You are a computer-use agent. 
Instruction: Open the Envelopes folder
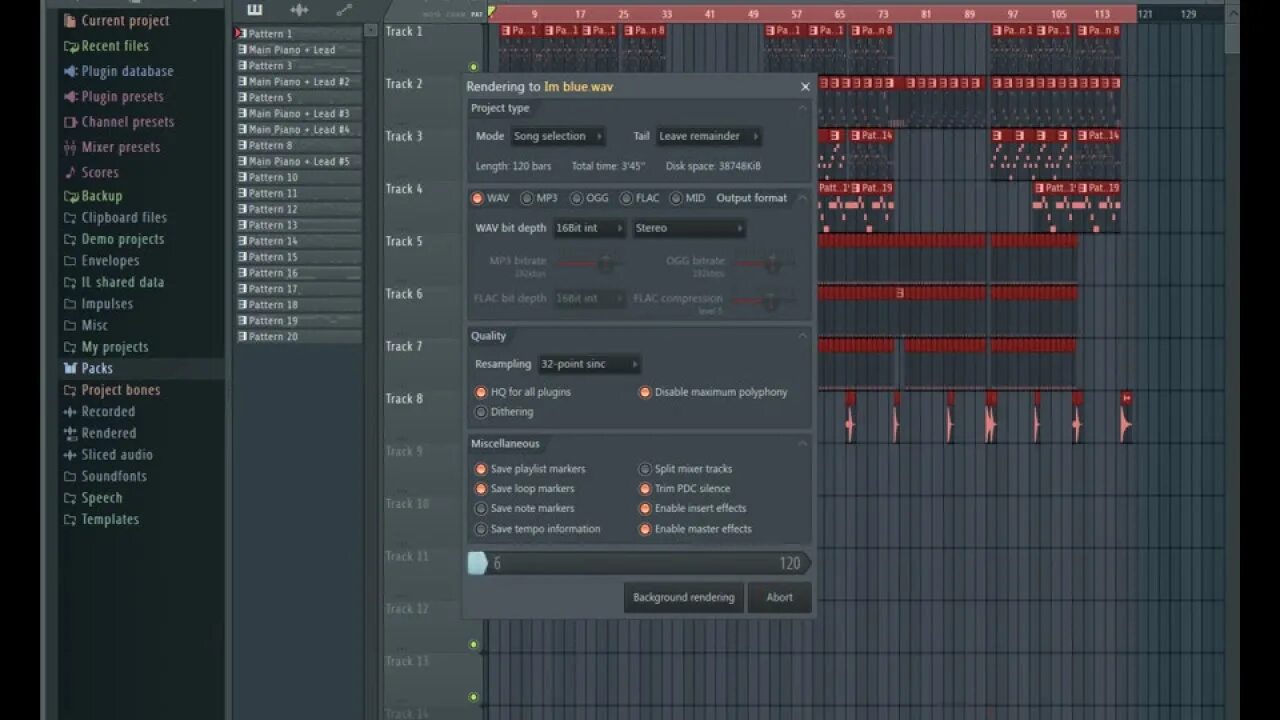pyautogui.click(x=101, y=260)
